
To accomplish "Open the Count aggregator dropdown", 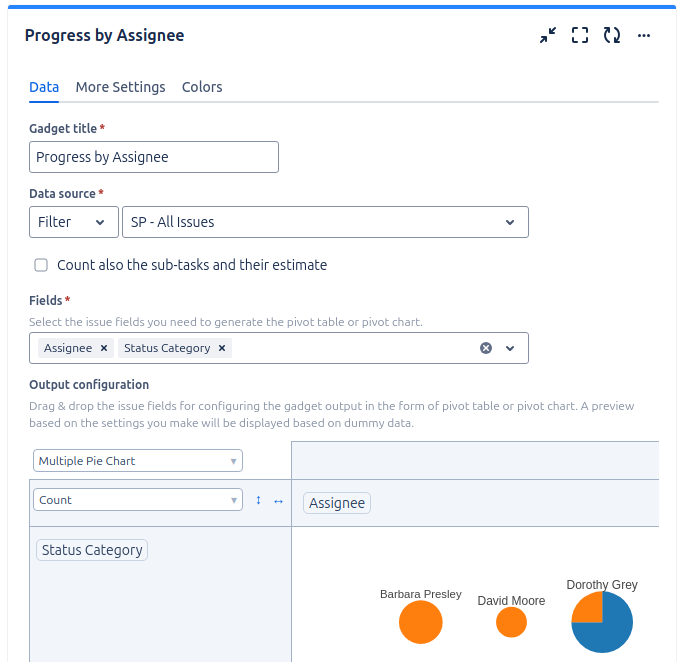I will [x=138, y=500].
